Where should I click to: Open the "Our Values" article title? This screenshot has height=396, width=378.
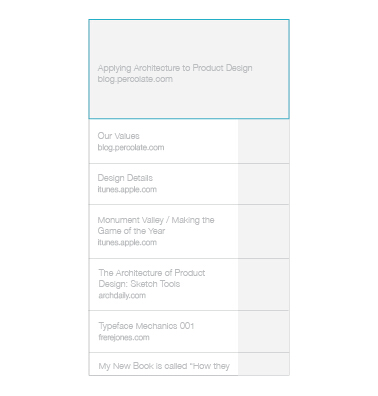(118, 136)
